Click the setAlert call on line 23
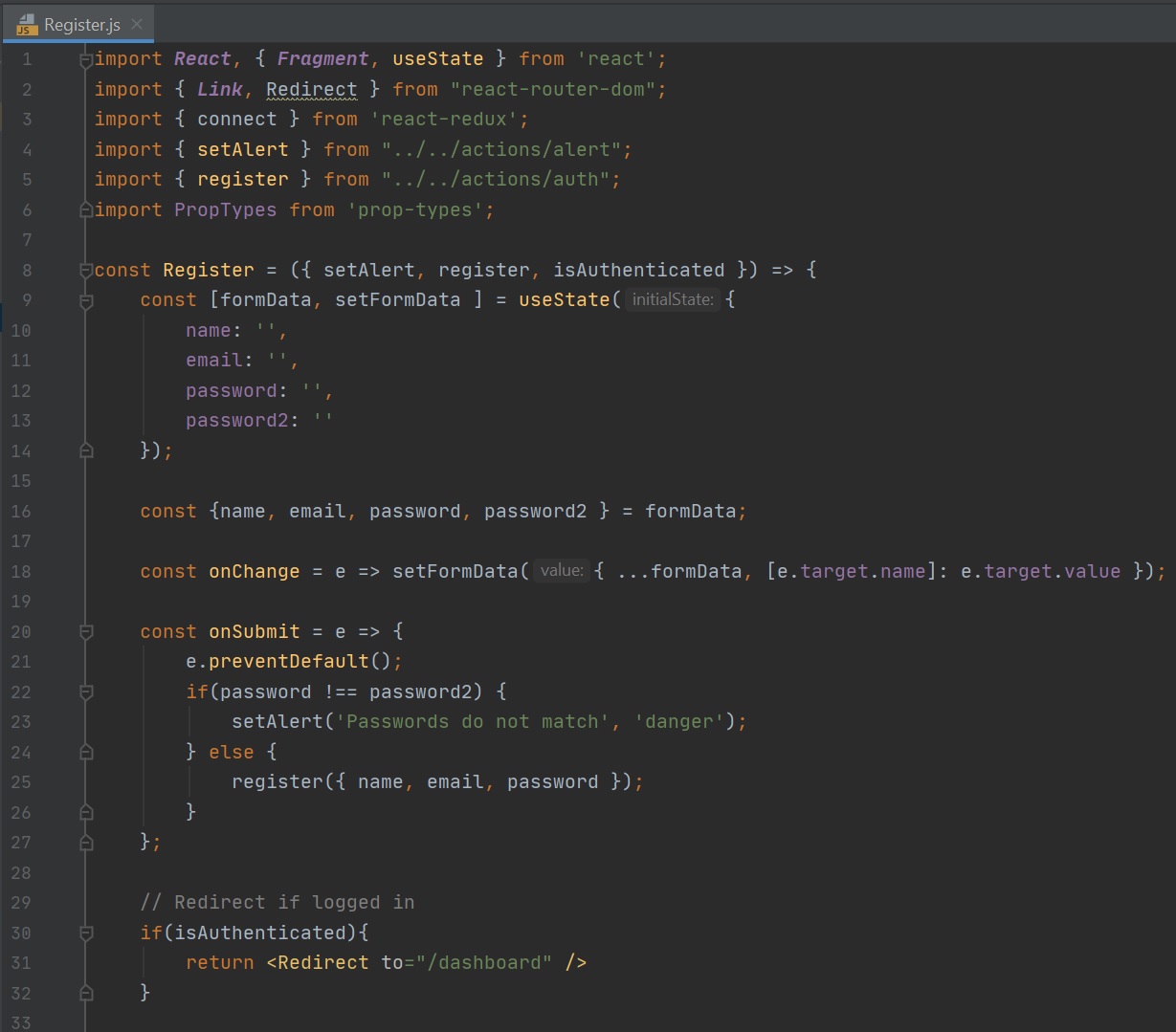Screen dimensions: 1176x1032 coord(277,722)
